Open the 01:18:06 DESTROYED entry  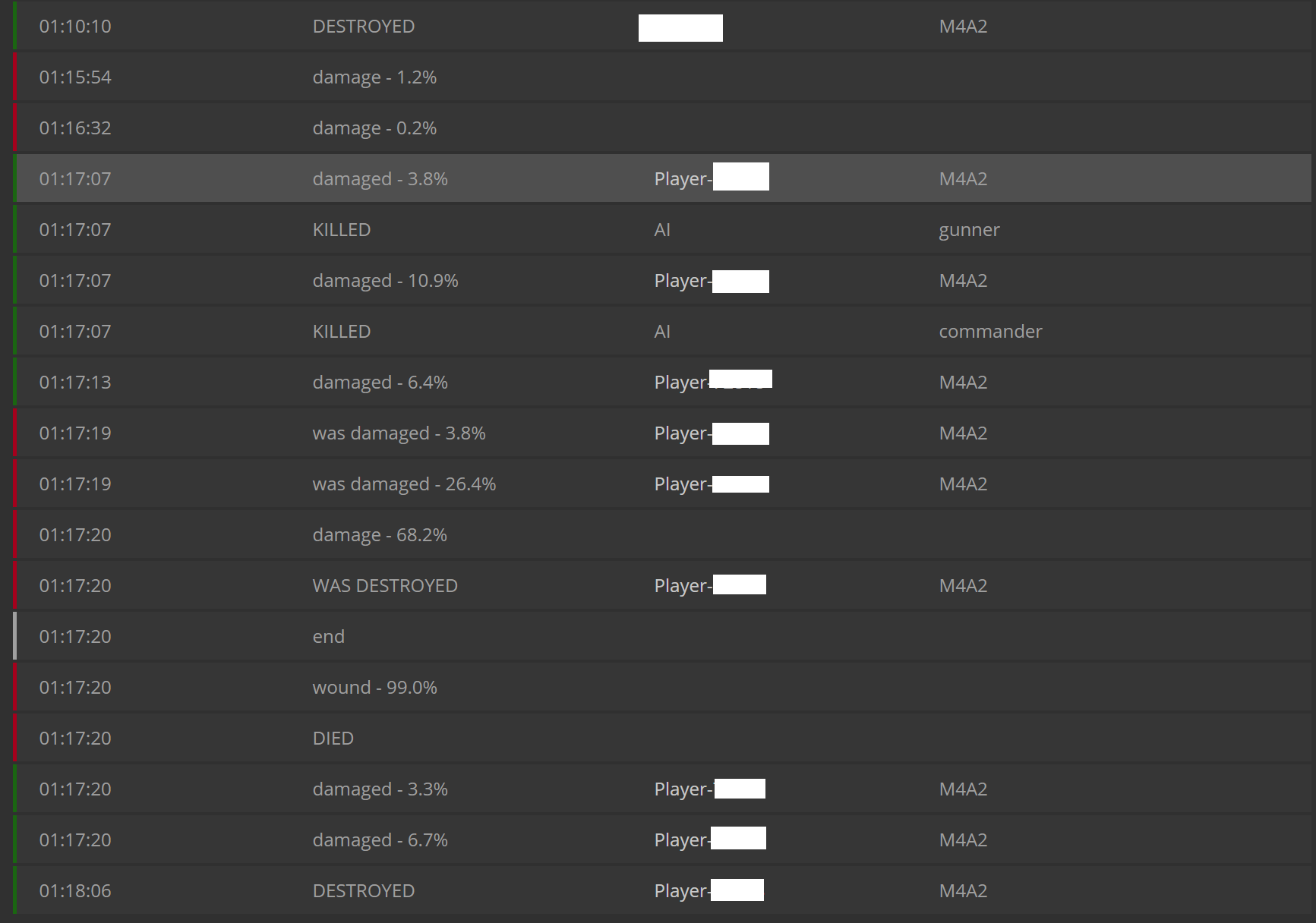(x=363, y=891)
